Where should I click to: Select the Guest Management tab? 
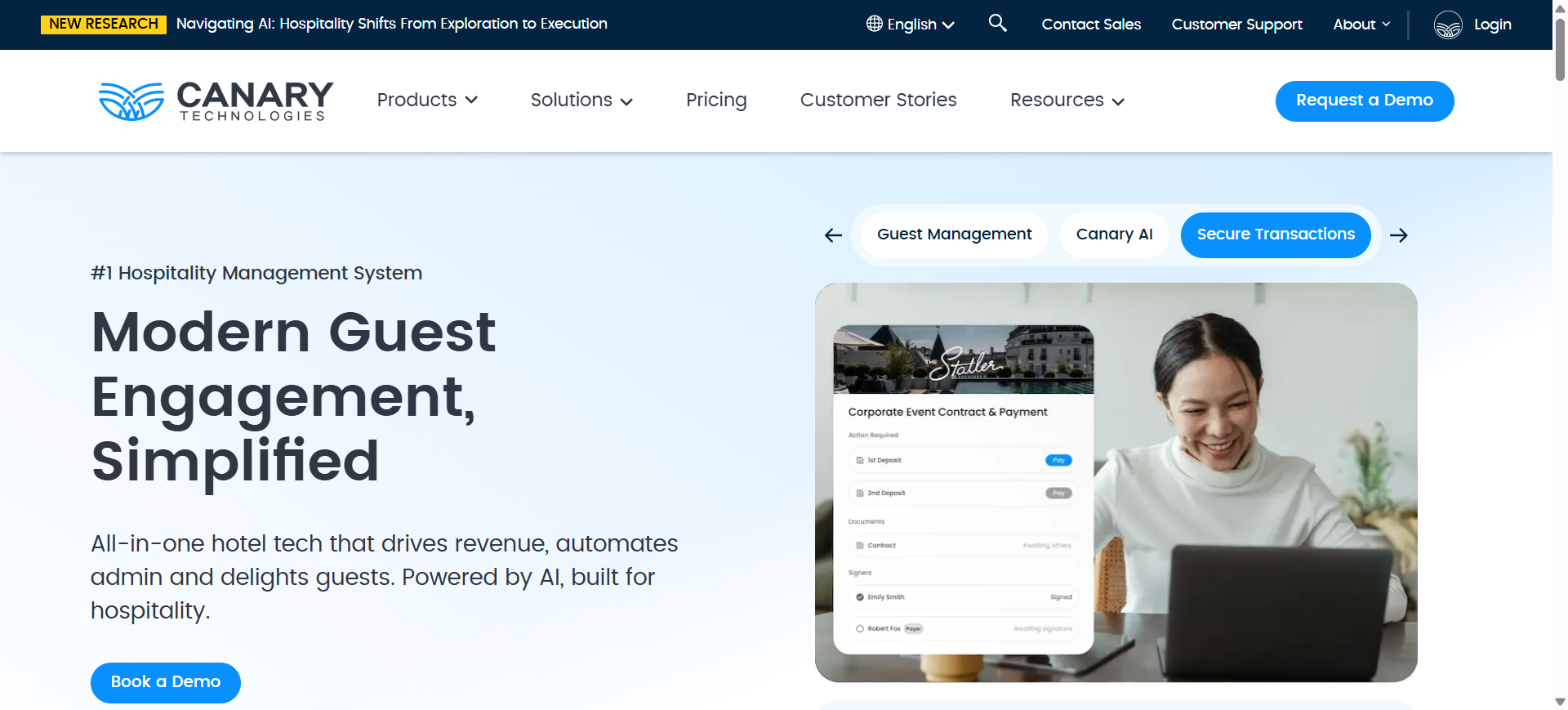coord(954,234)
